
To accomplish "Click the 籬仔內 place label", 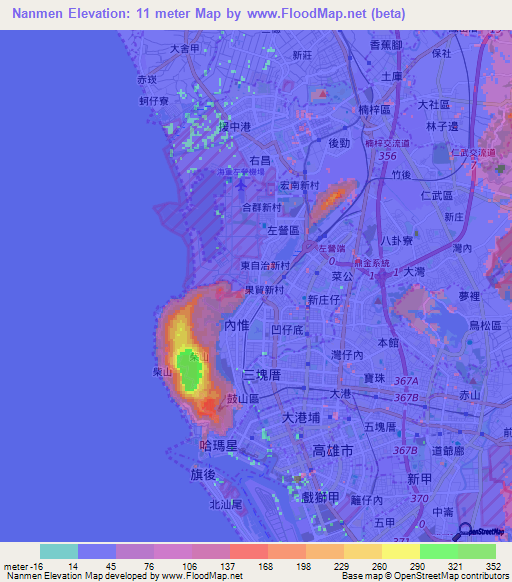I will click(x=366, y=500).
